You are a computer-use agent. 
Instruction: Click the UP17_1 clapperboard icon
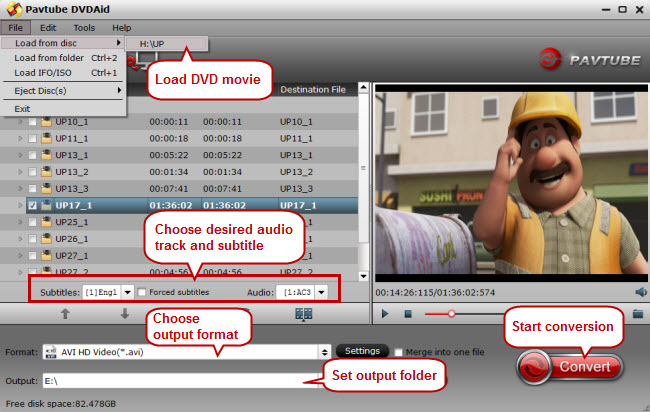click(x=46, y=205)
